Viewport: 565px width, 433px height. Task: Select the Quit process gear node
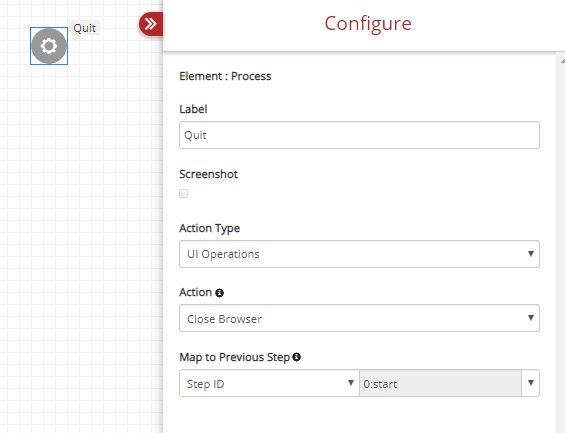[49, 46]
